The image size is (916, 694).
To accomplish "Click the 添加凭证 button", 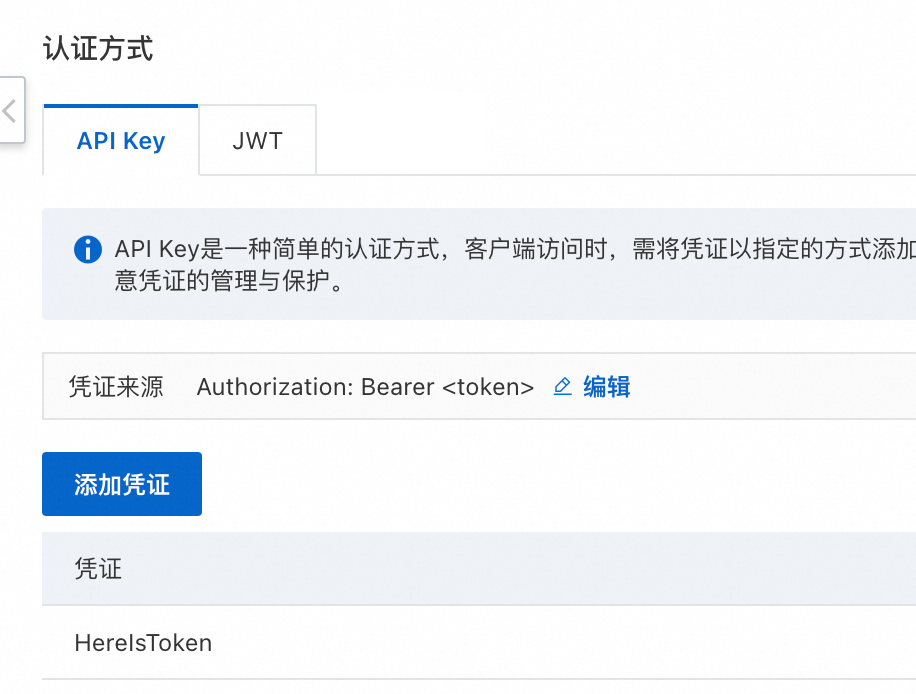I will point(122,484).
